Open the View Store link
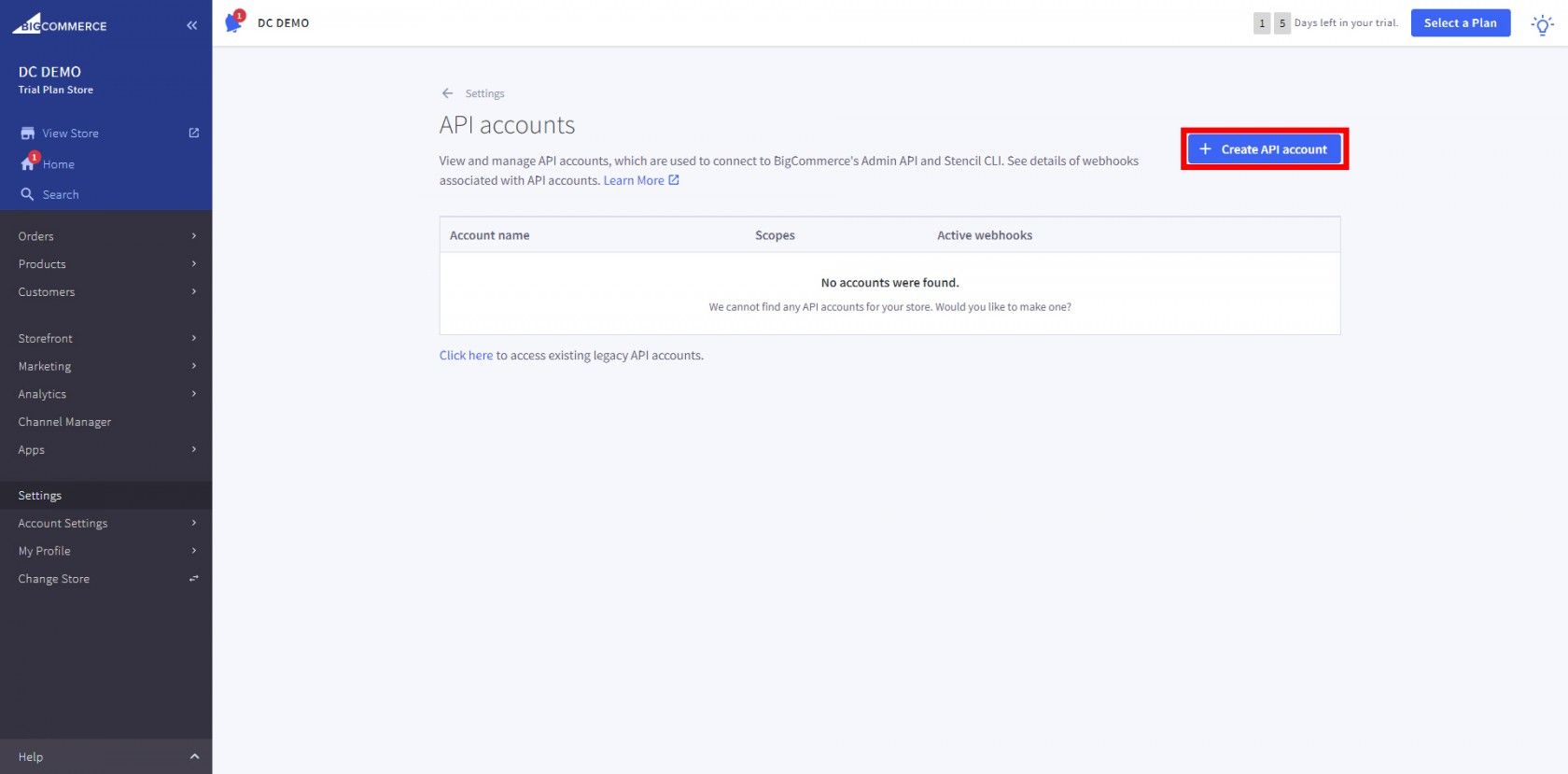Image resolution: width=1568 pixels, height=774 pixels. point(70,134)
